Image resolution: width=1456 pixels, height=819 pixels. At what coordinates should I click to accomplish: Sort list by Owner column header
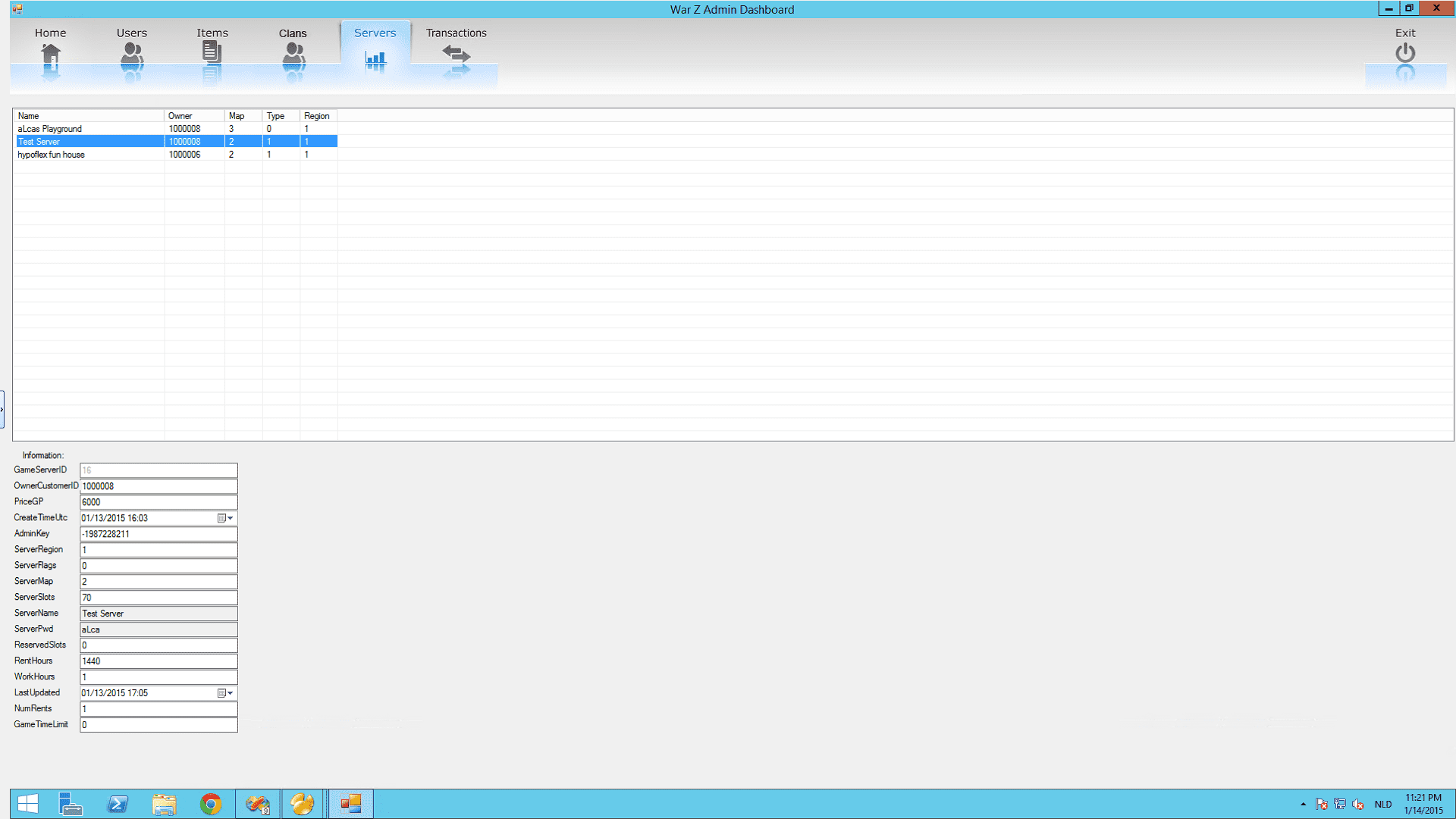point(194,116)
